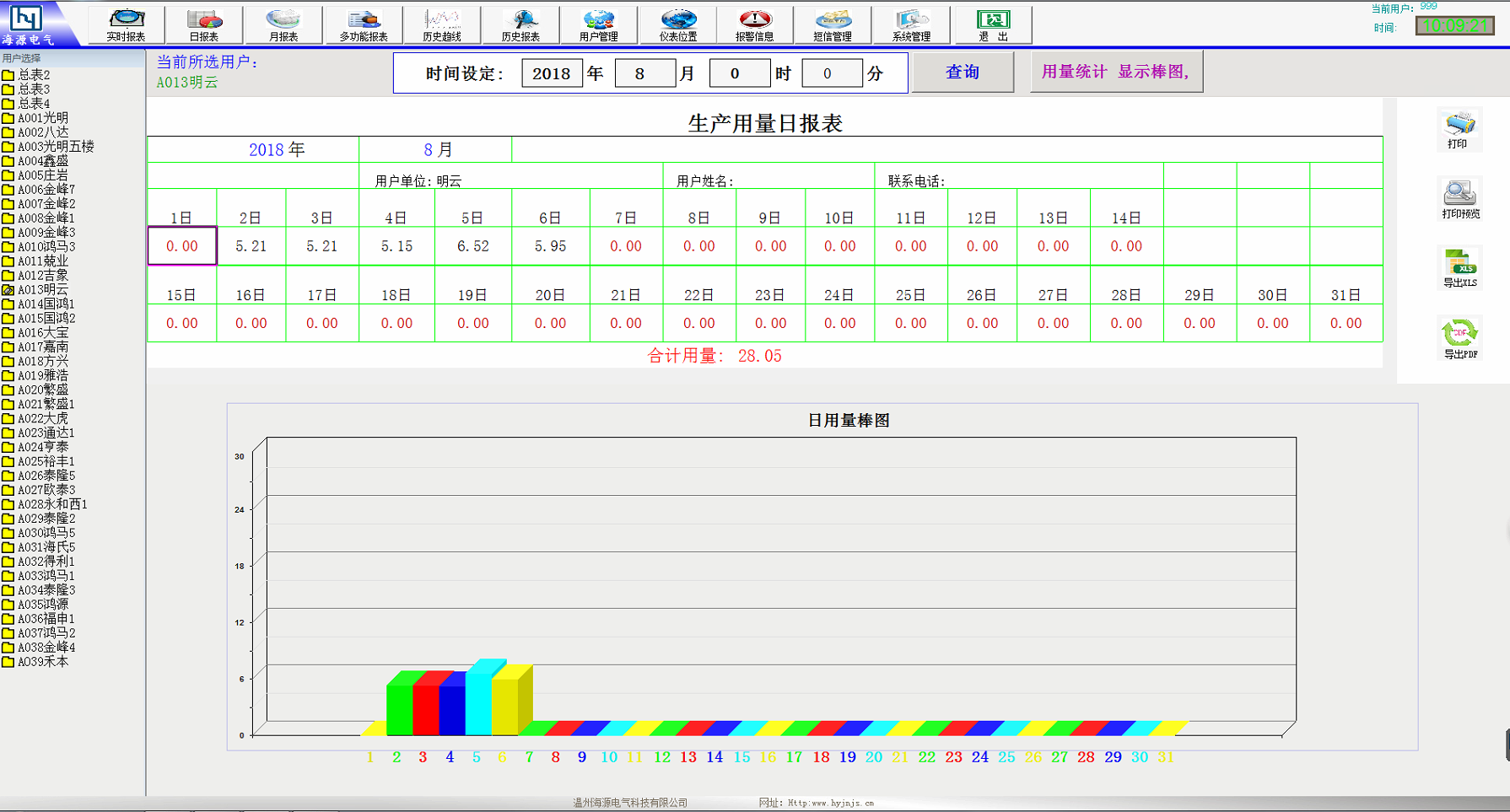Image resolution: width=1510 pixels, height=812 pixels.
Task: Open the 历史趋线 history trend chart
Action: click(442, 24)
